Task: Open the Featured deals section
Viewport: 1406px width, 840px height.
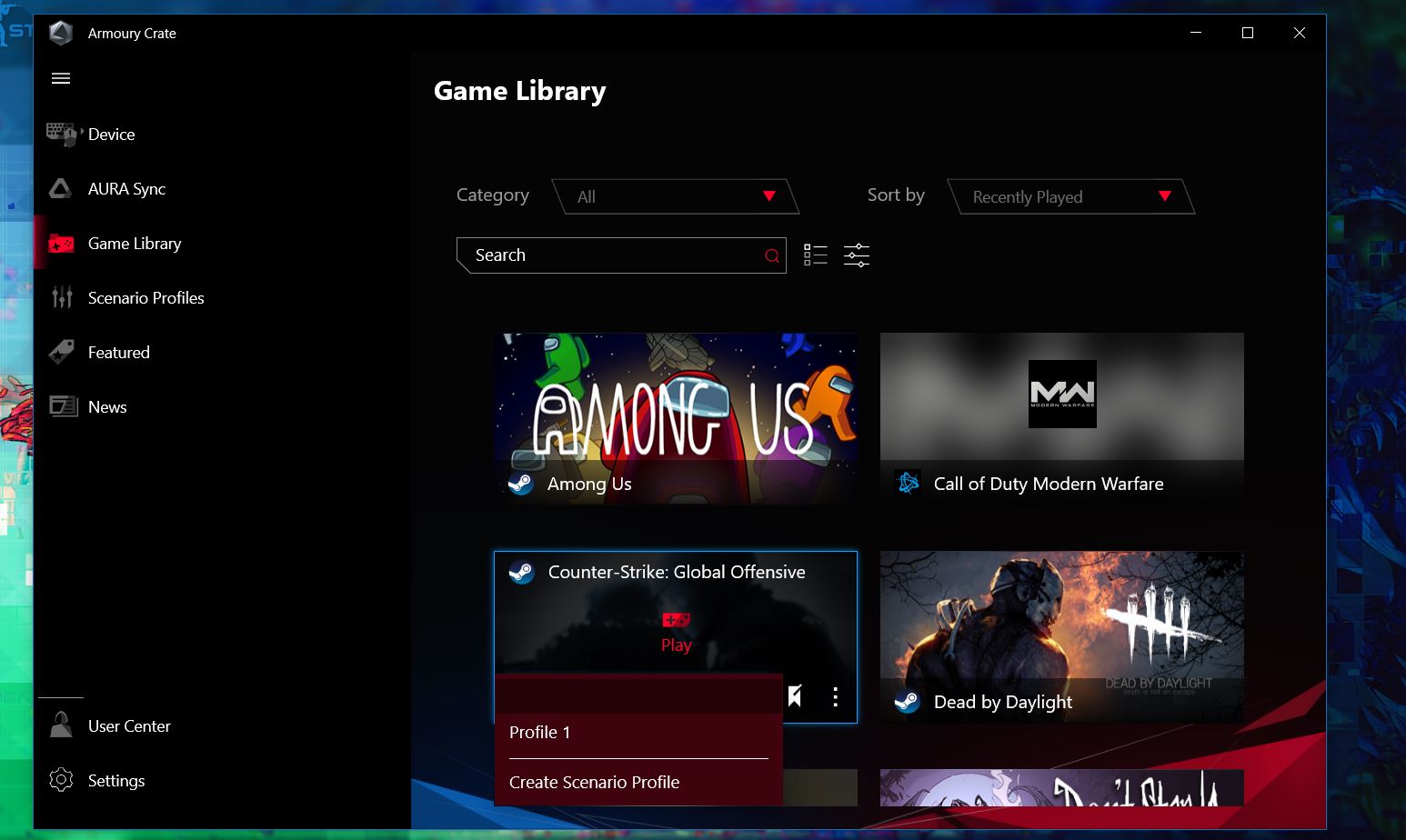Action: tap(118, 353)
